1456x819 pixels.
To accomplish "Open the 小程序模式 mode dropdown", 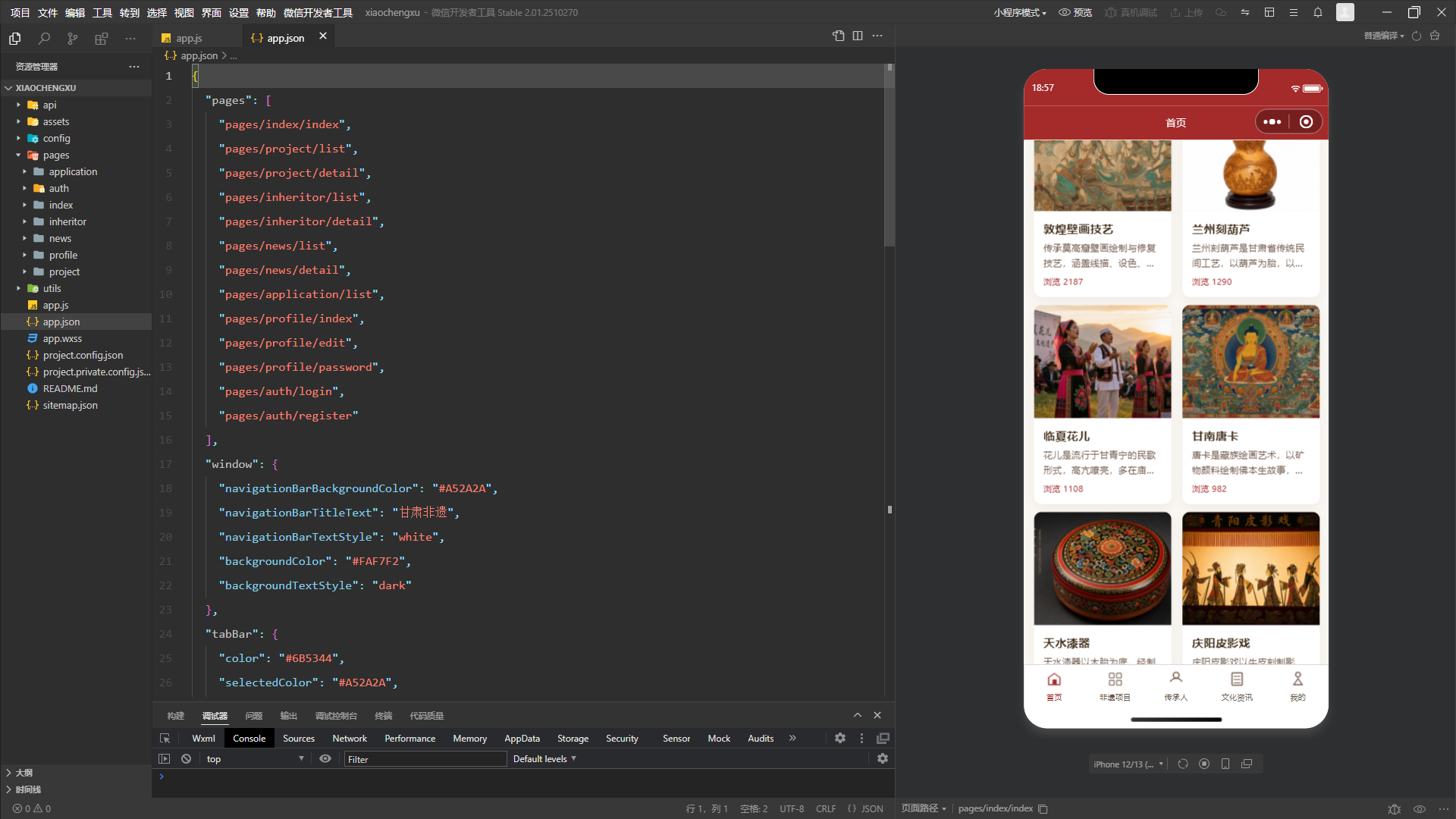I will pos(1020,12).
